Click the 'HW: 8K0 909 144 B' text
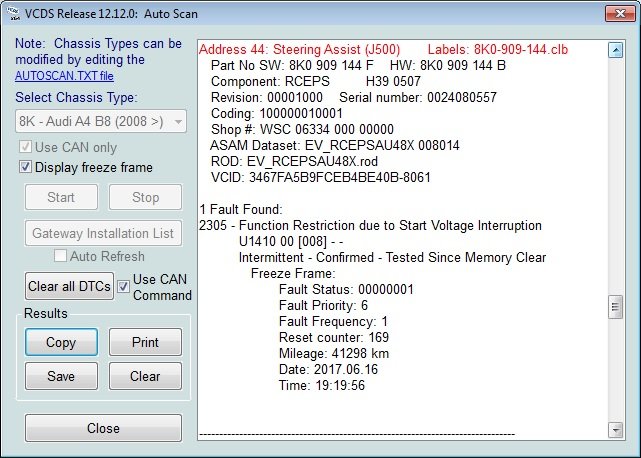The image size is (641, 458). pyautogui.click(x=448, y=65)
